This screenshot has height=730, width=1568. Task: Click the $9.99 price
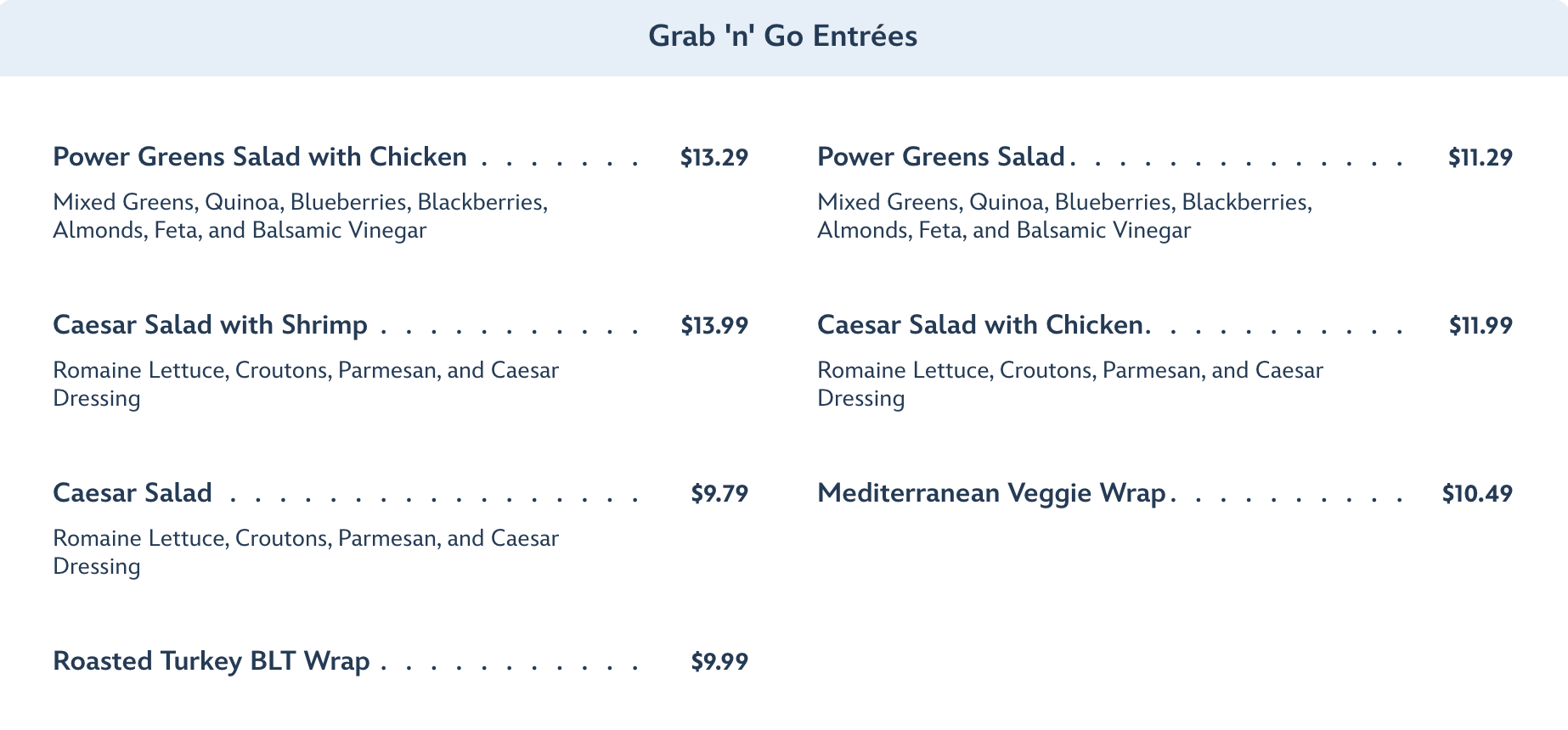point(719,662)
